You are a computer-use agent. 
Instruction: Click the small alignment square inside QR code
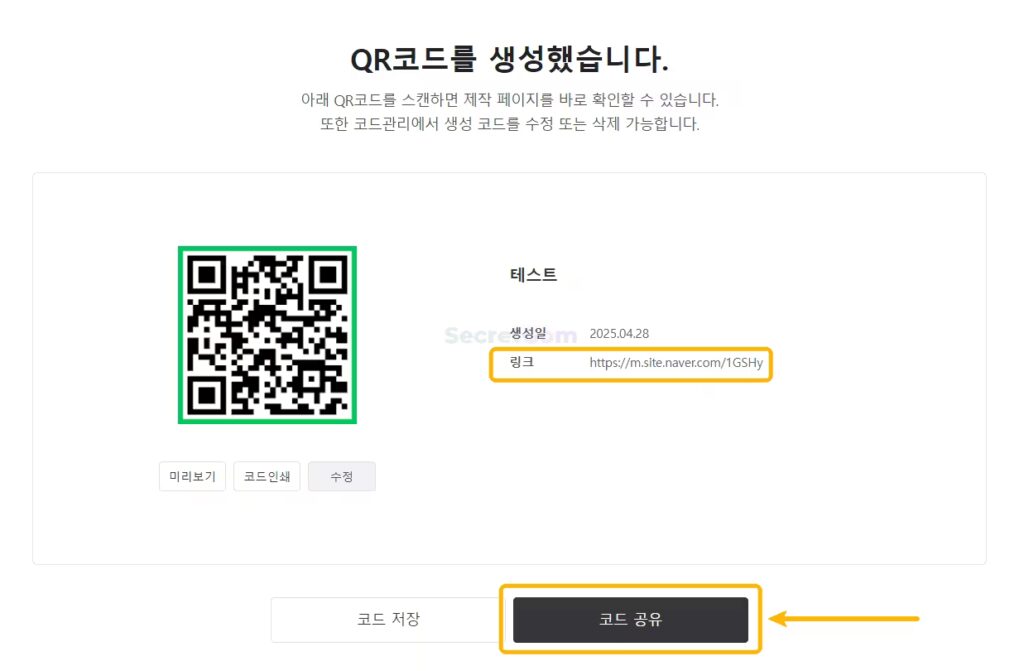click(312, 380)
